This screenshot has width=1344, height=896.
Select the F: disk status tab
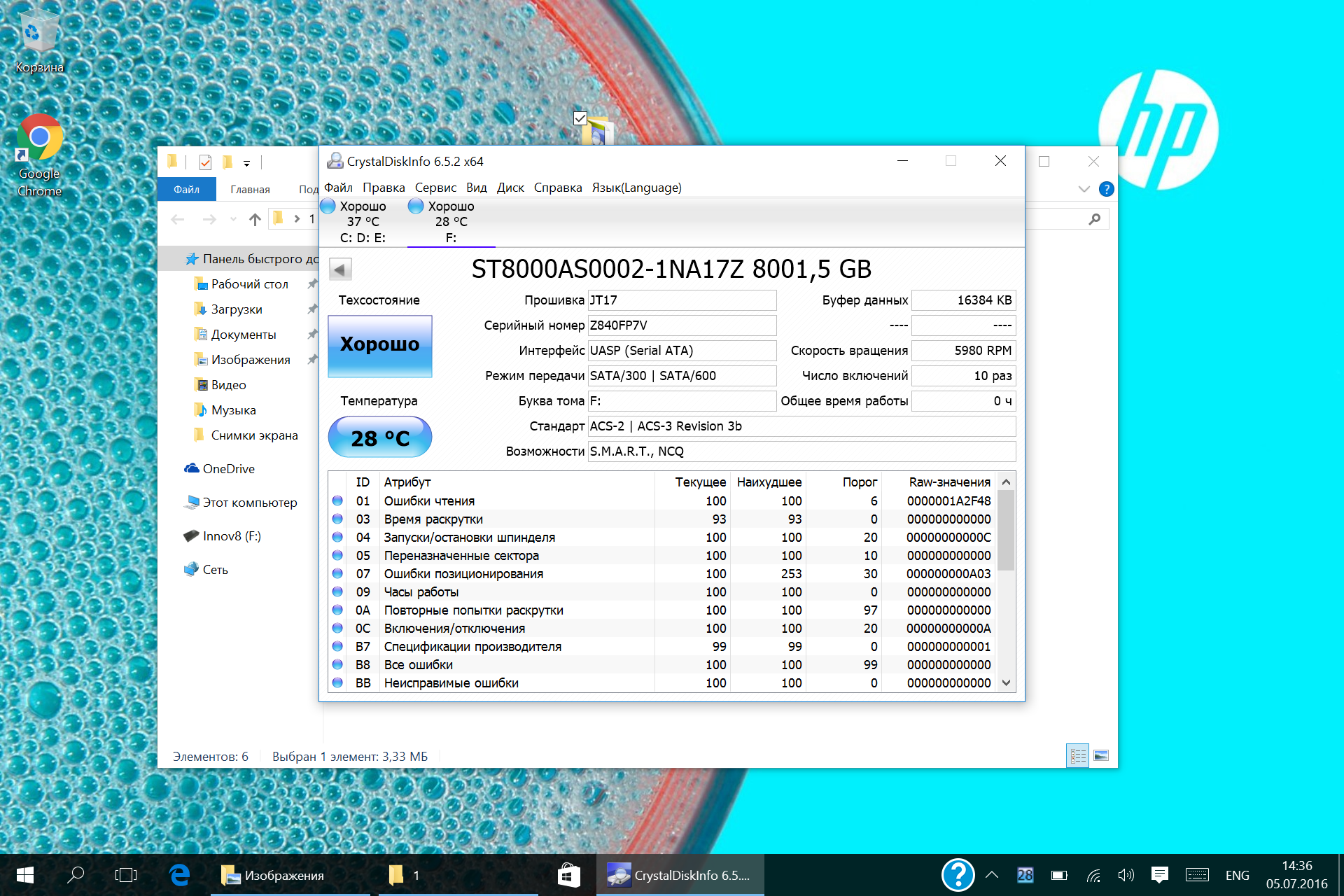pos(451,222)
